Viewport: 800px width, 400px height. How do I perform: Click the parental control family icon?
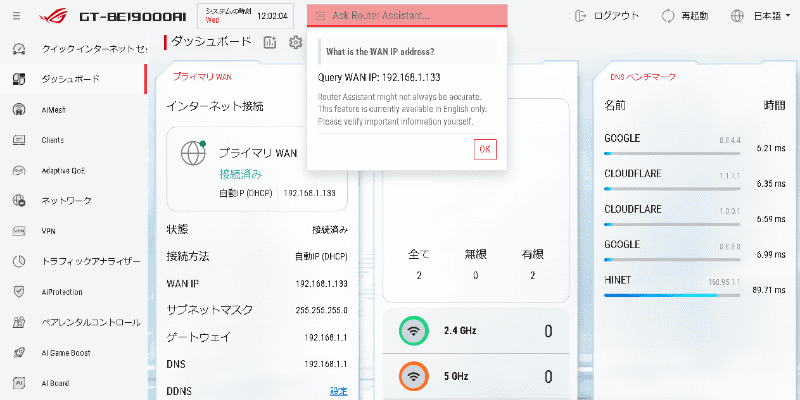pyautogui.click(x=19, y=322)
